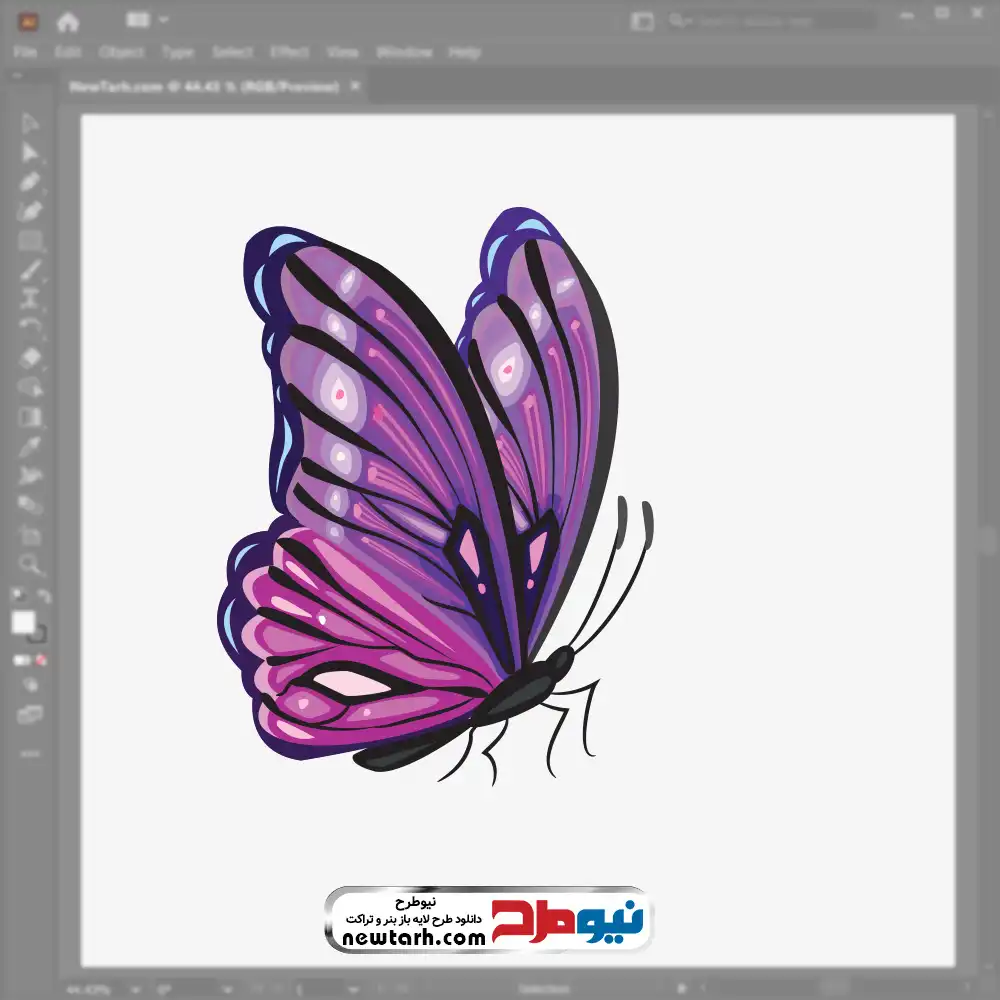The image size is (1000, 1000).
Task: Swap fill and stroke colors
Action: coord(43,597)
